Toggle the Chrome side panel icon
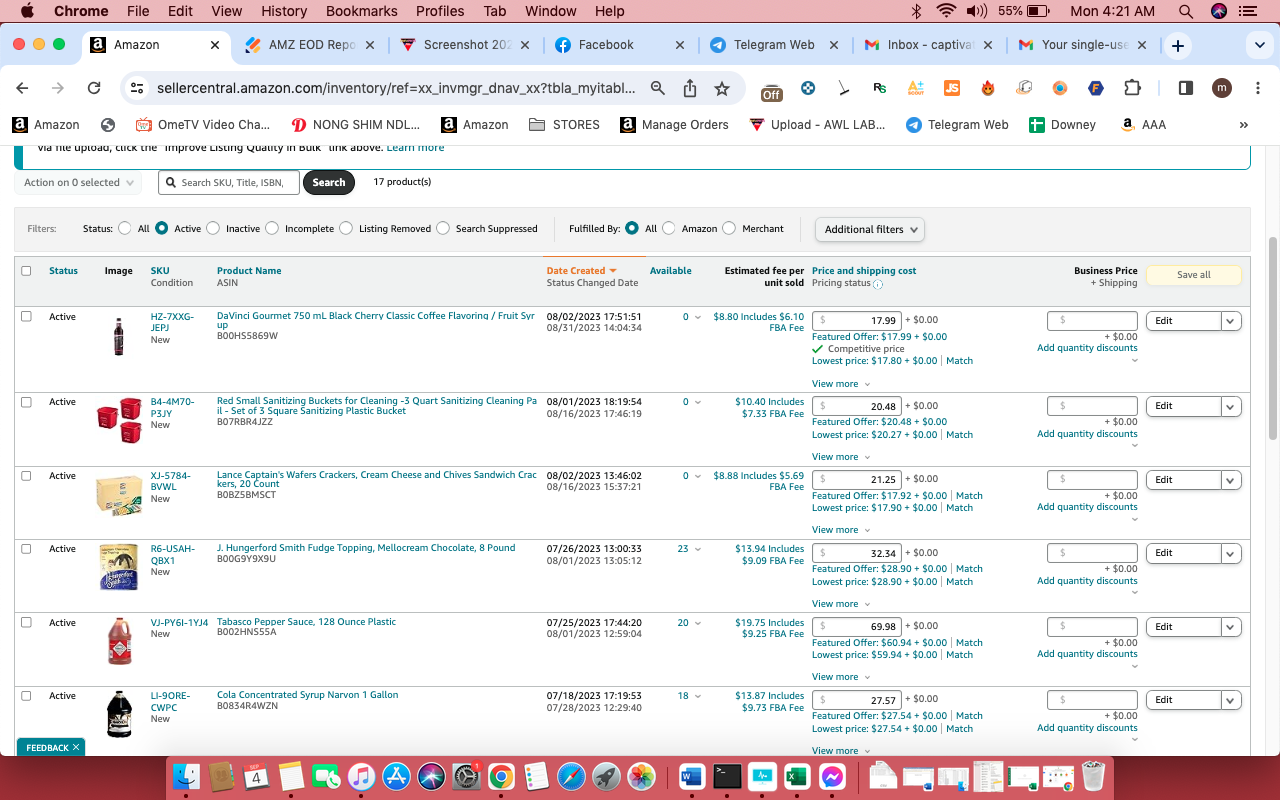Image resolution: width=1280 pixels, height=800 pixels. coord(1186,88)
